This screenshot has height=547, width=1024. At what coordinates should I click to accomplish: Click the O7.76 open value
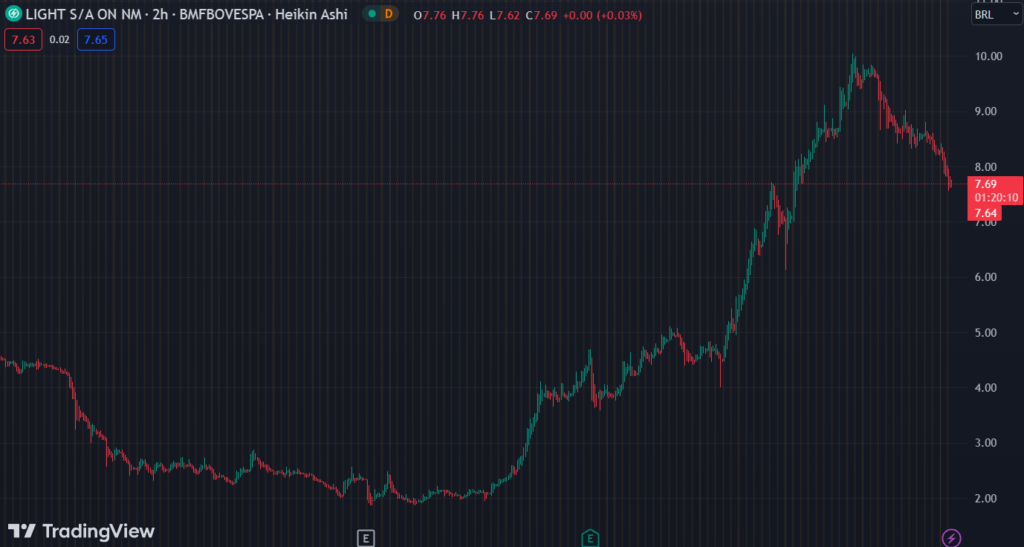pos(430,15)
